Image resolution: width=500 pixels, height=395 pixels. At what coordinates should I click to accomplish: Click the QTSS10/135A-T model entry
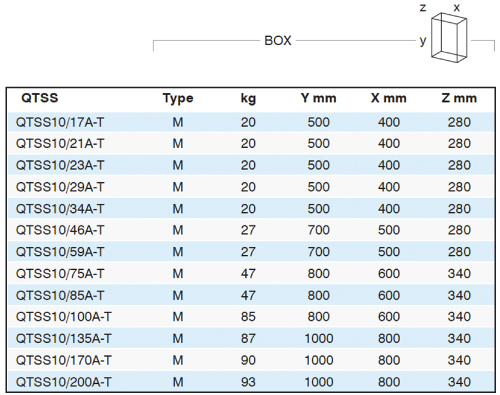click(x=64, y=339)
